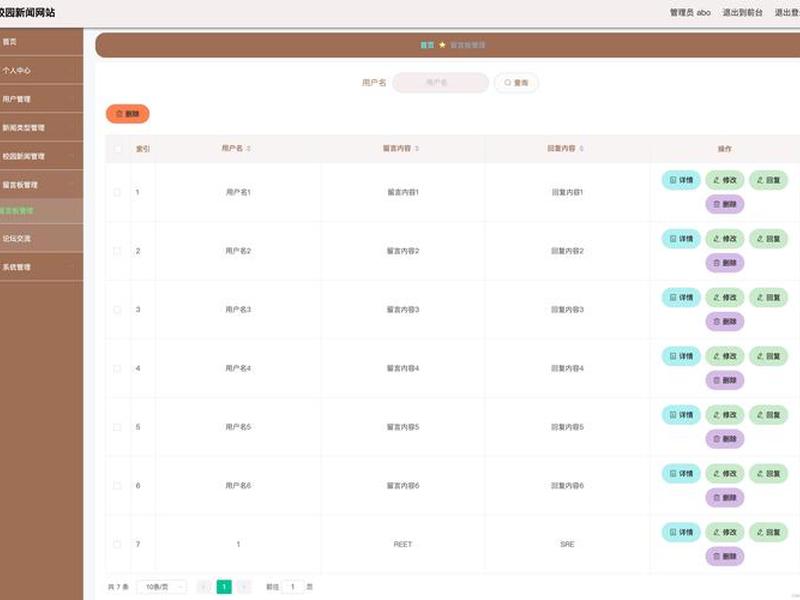Open 个人中心 in sidebar
This screenshot has width=800, height=600.
click(41, 70)
